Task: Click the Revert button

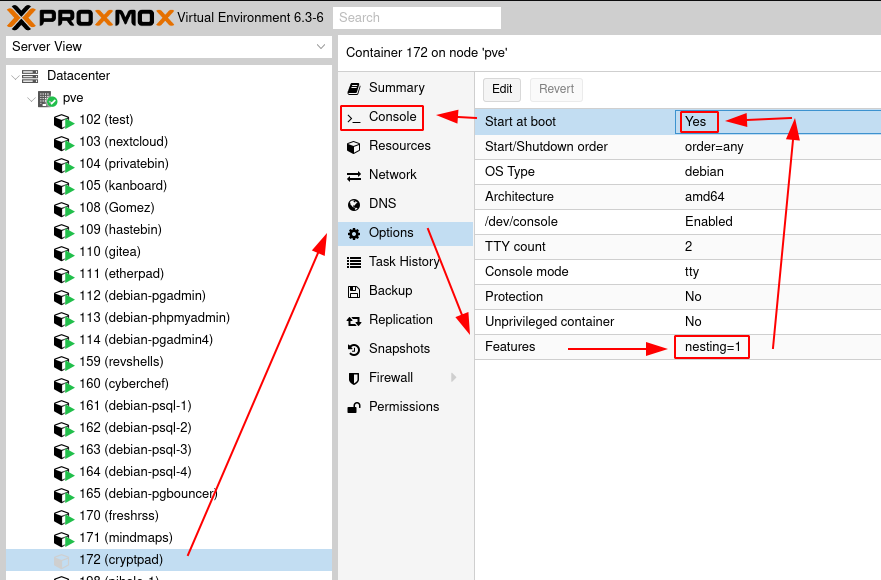Action: coord(556,89)
